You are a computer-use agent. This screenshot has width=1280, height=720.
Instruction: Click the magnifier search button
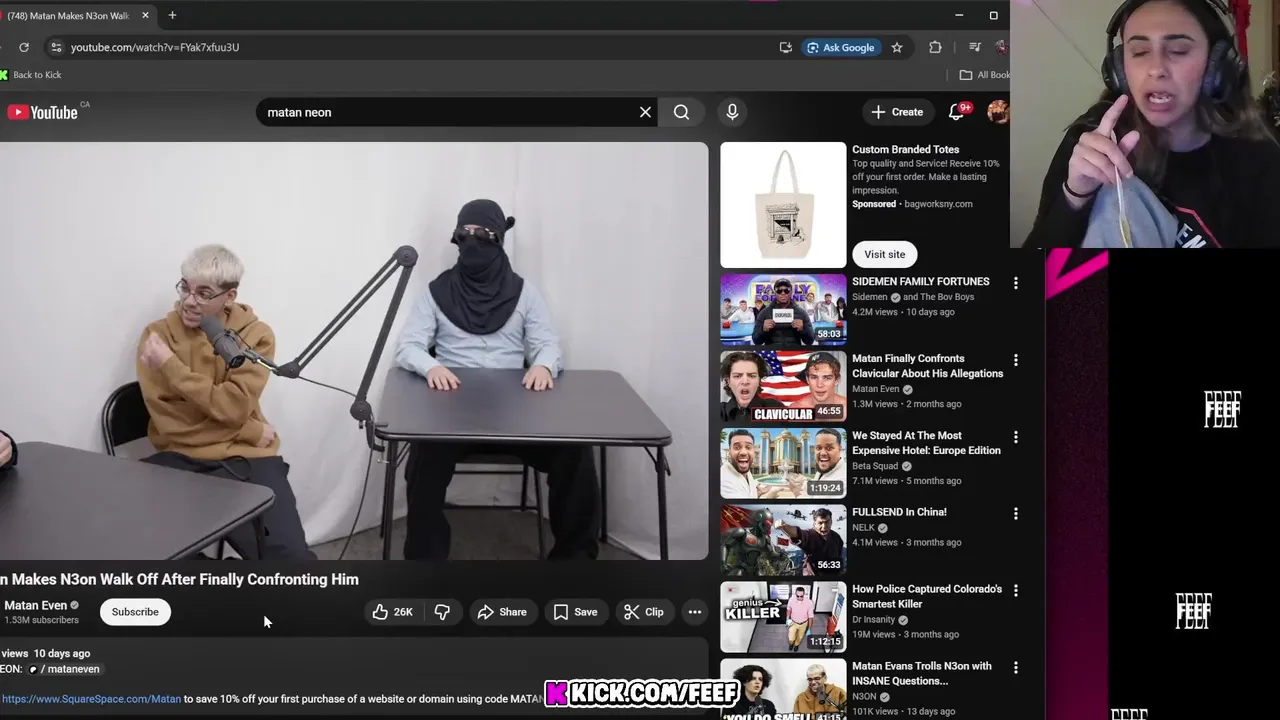[x=681, y=112]
